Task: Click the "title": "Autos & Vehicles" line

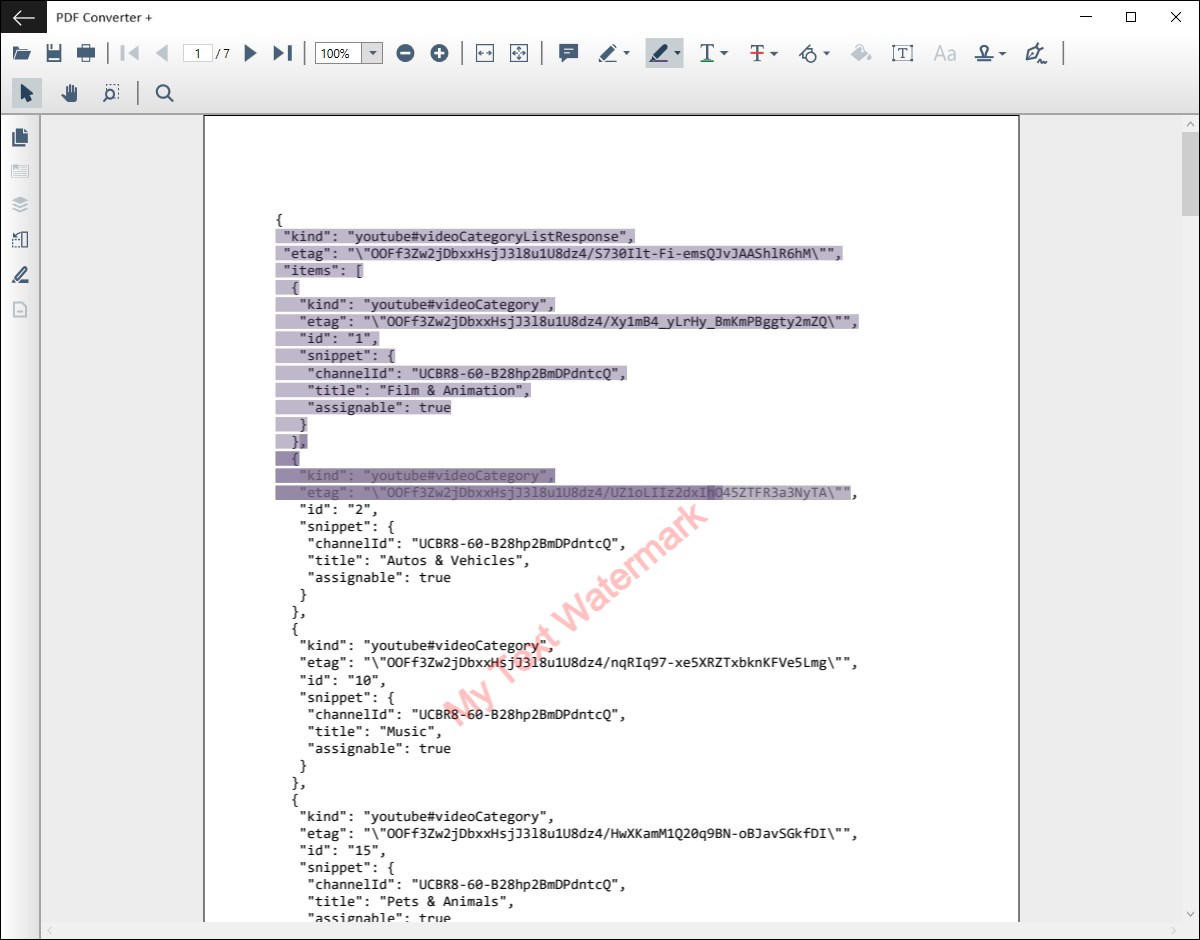Action: pyautogui.click(x=418, y=560)
